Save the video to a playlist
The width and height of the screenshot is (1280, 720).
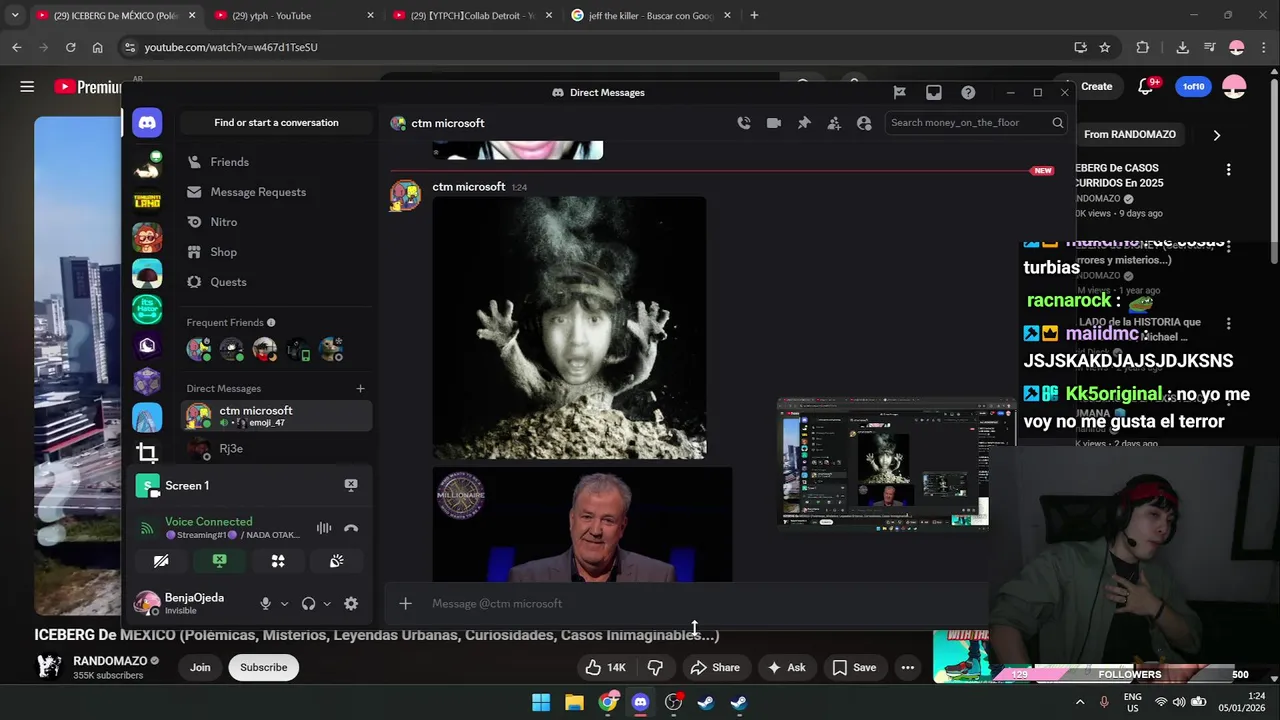coord(854,667)
